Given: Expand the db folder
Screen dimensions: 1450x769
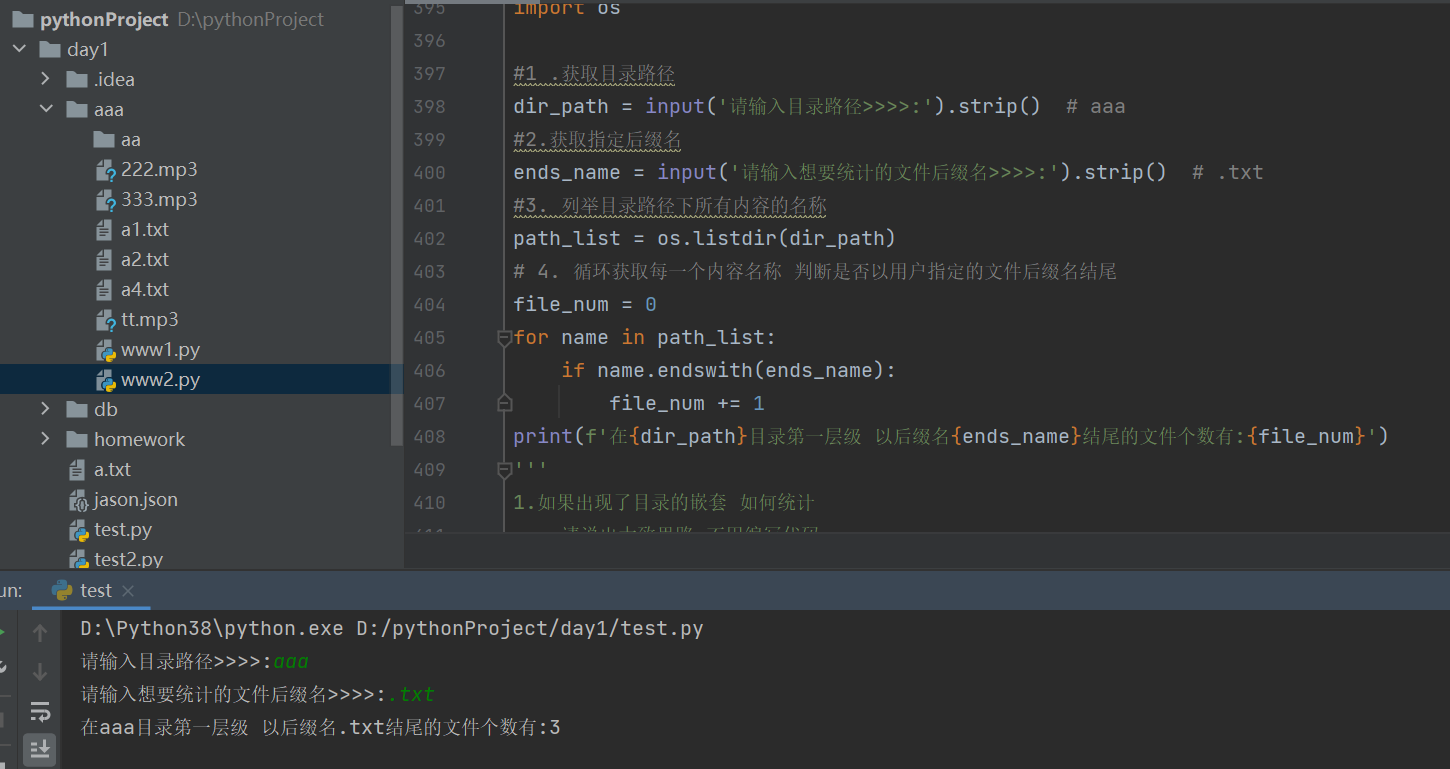Looking at the screenshot, I should 46,409.
